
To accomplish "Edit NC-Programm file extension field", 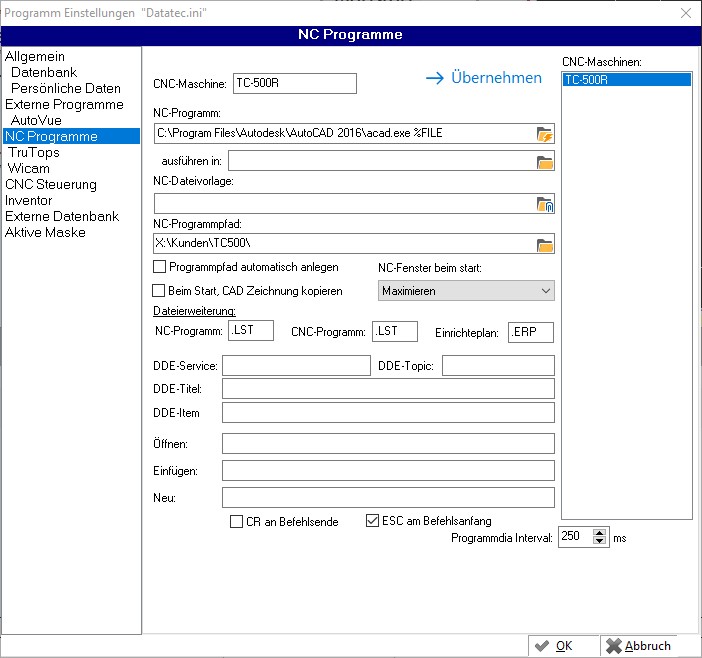I will click(251, 330).
